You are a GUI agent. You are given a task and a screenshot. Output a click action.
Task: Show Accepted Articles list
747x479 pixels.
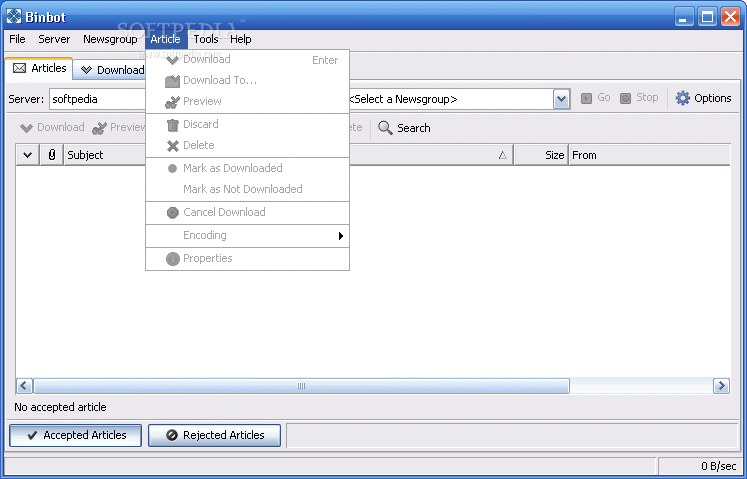(x=75, y=435)
